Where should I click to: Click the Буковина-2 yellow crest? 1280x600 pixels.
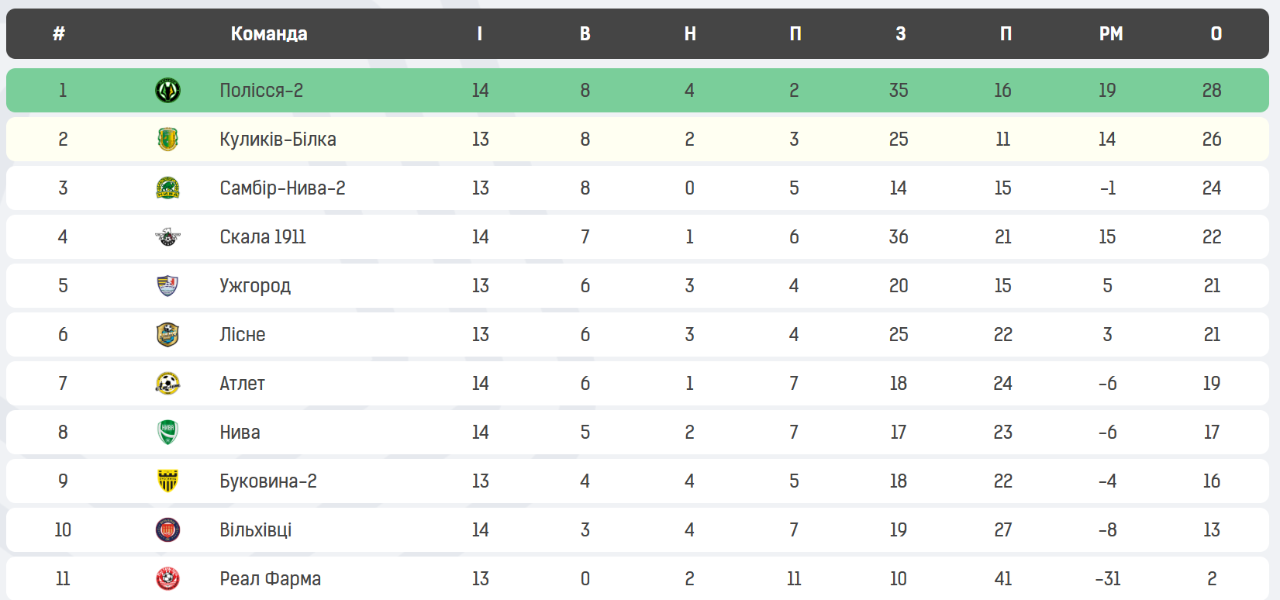click(168, 481)
